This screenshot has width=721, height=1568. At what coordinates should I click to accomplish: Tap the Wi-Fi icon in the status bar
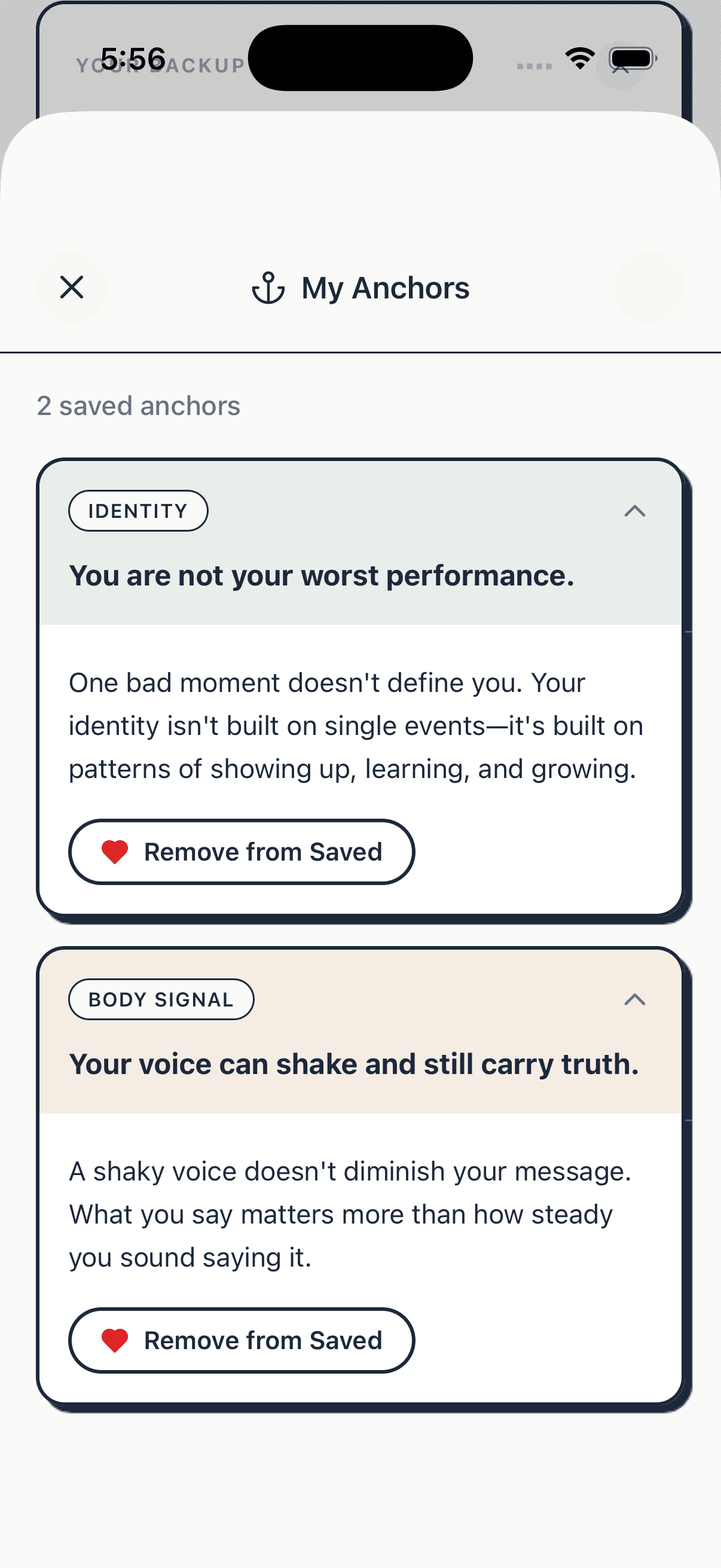pyautogui.click(x=579, y=58)
